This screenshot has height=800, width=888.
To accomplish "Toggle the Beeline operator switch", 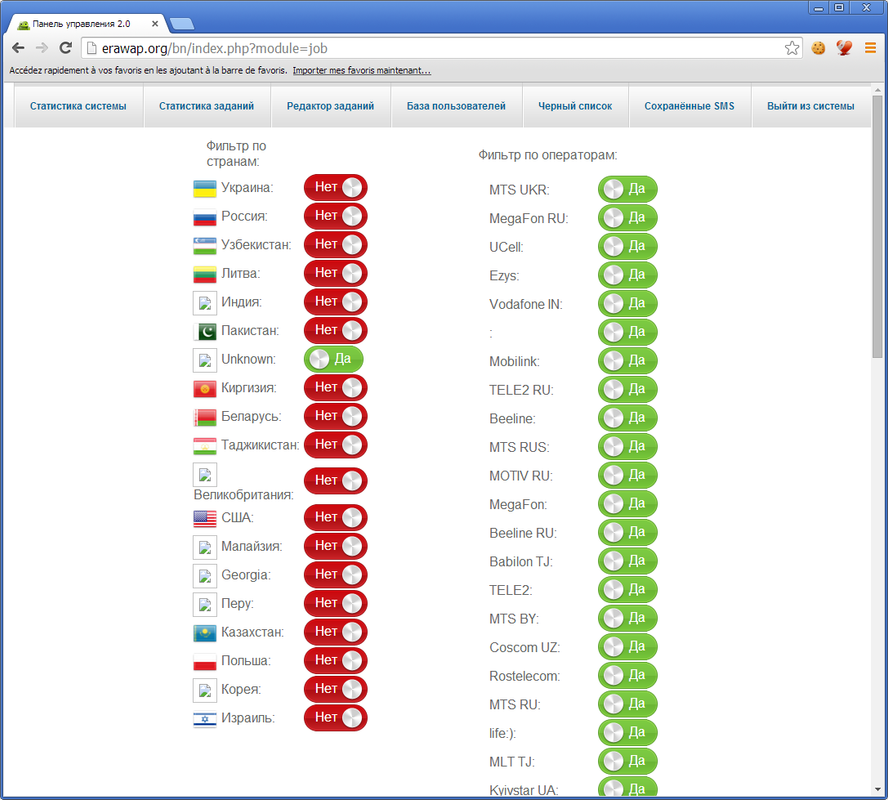I will coord(627,418).
